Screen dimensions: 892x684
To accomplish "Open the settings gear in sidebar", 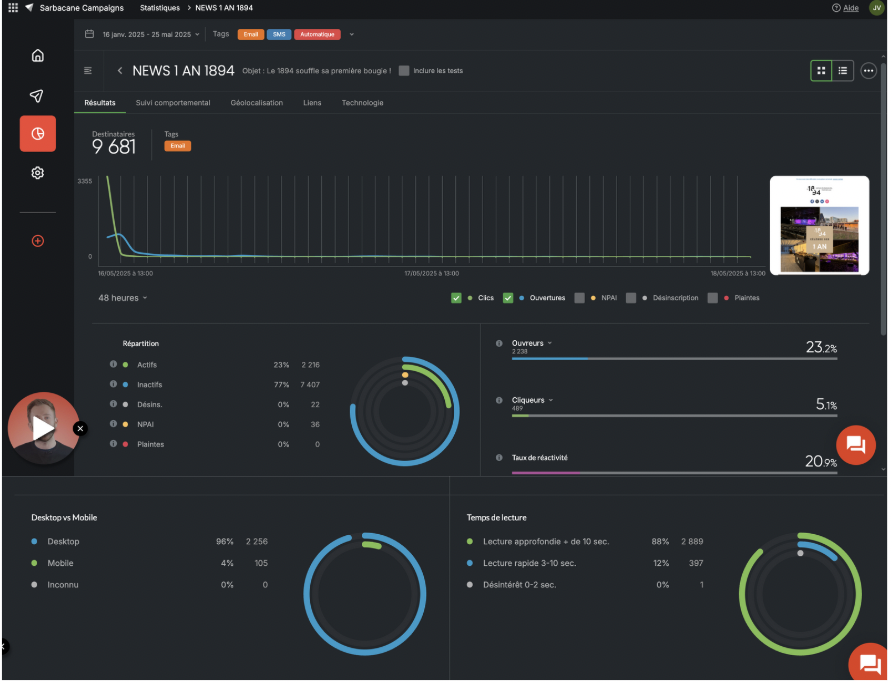I will [x=37, y=173].
